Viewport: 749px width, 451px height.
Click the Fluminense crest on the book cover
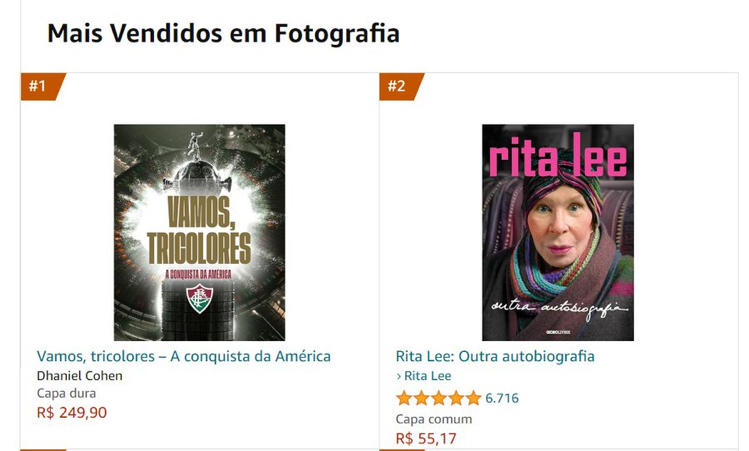click(199, 299)
